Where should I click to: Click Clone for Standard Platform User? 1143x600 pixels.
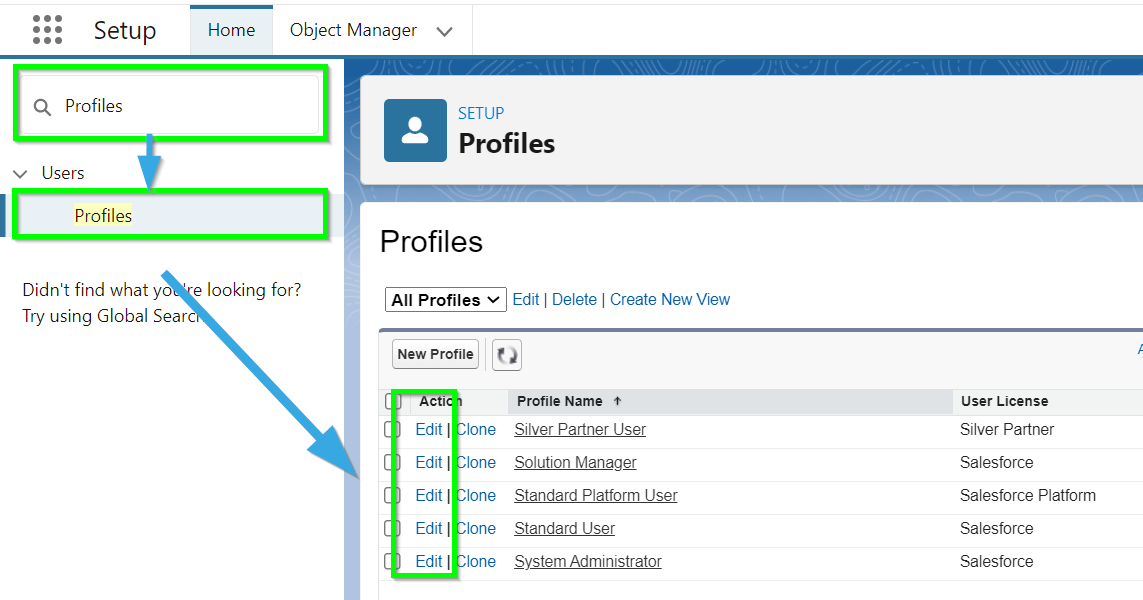(x=475, y=496)
